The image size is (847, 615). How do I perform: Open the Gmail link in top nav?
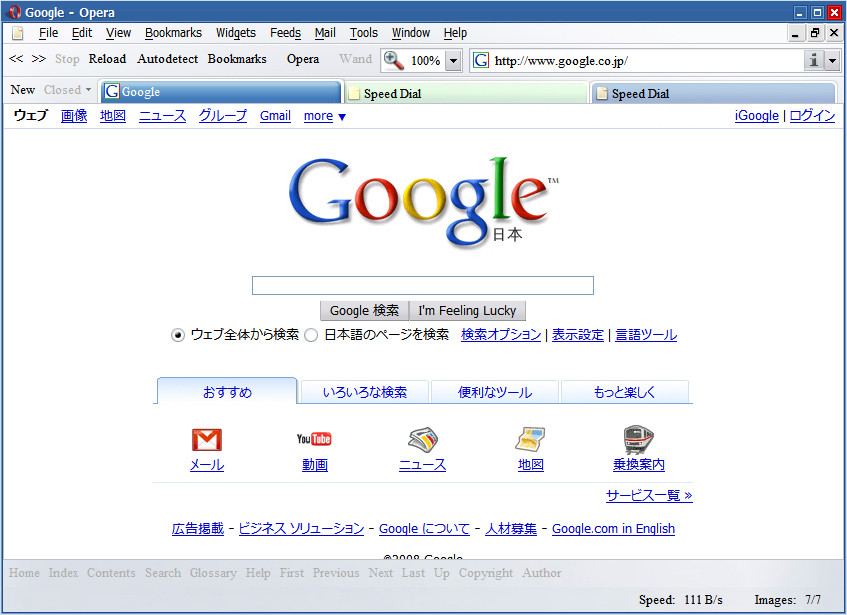[275, 116]
